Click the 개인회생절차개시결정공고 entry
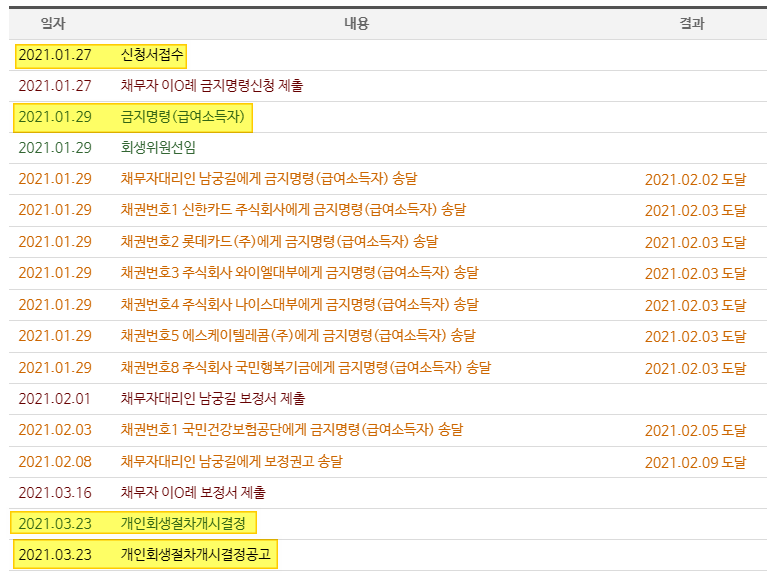The width and height of the screenshot is (774, 576). pos(195,554)
